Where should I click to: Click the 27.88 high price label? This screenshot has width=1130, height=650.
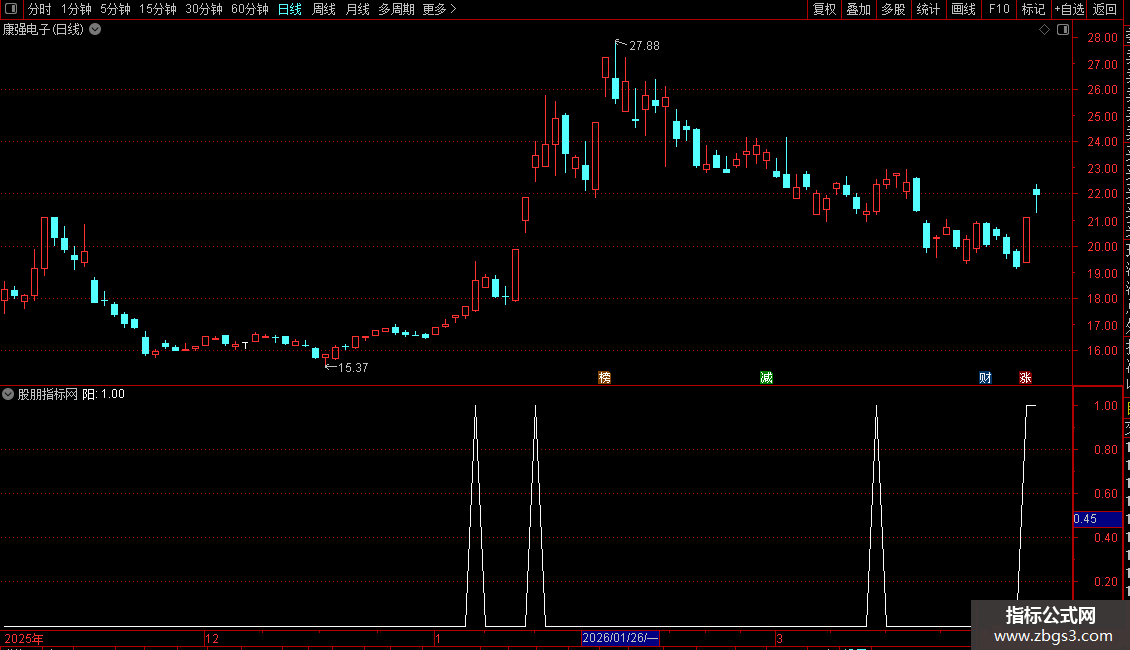pos(644,45)
